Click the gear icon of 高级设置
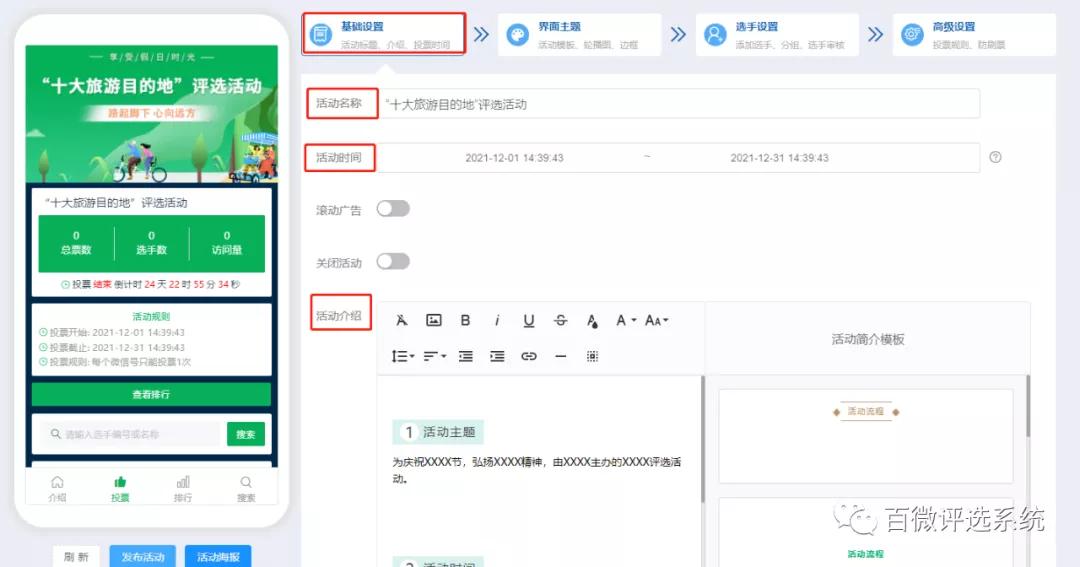The image size is (1080, 567). pyautogui.click(x=912, y=34)
